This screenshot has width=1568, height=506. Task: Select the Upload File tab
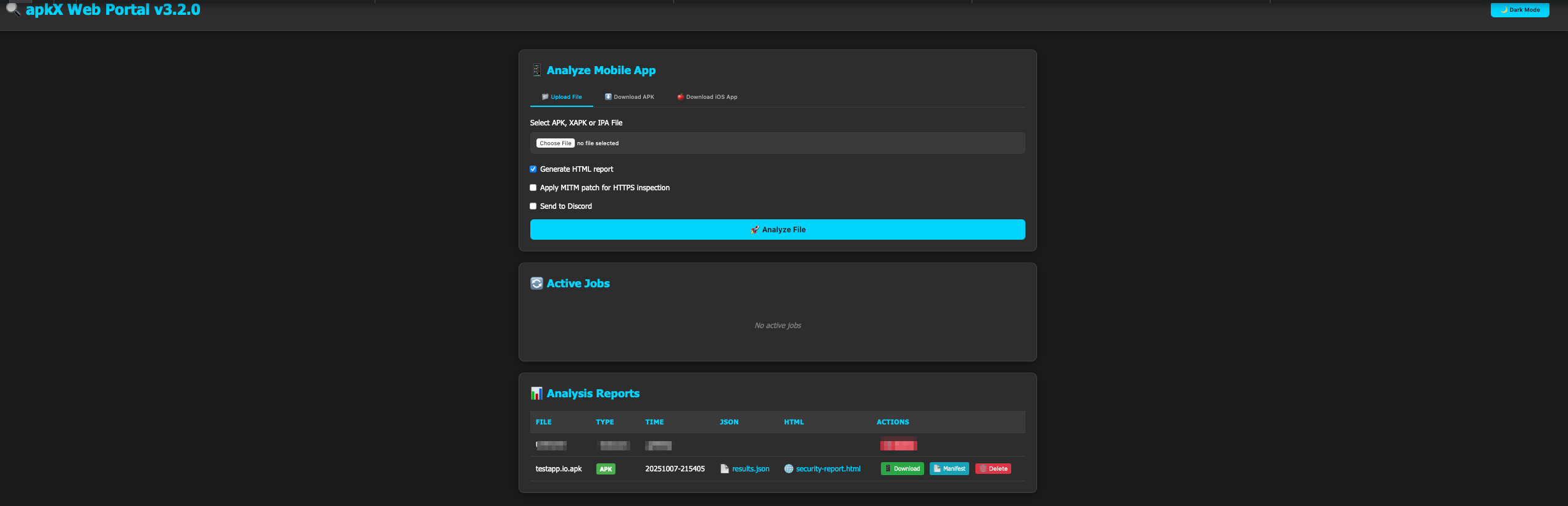(562, 97)
